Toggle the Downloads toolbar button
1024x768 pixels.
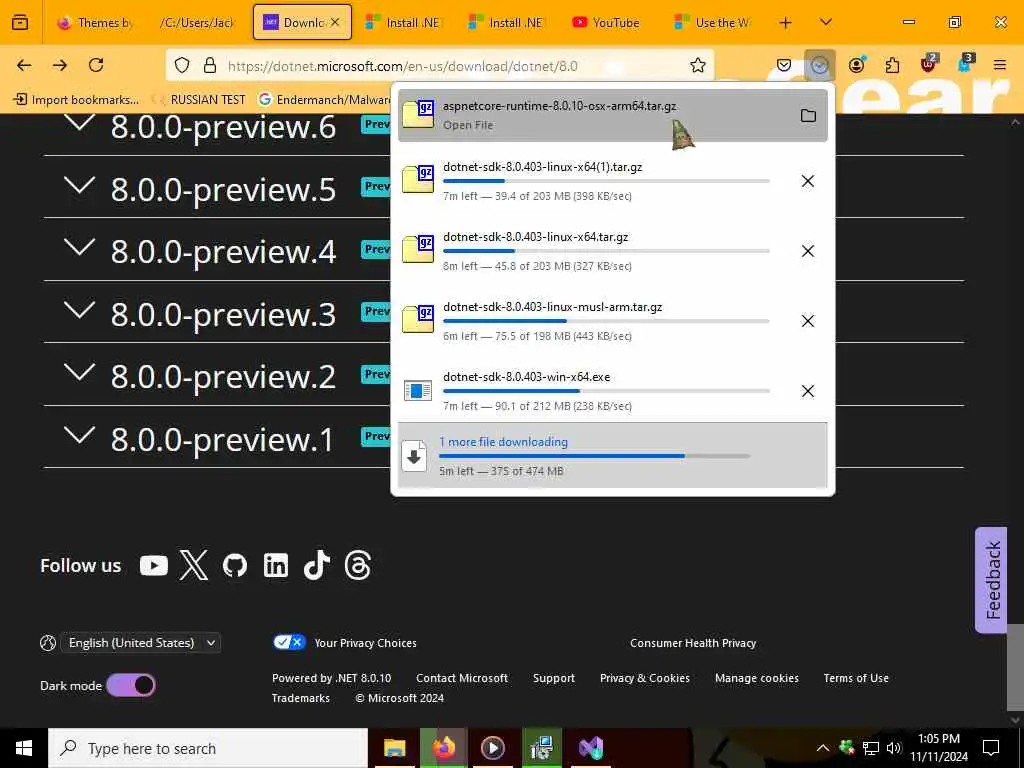pos(820,65)
